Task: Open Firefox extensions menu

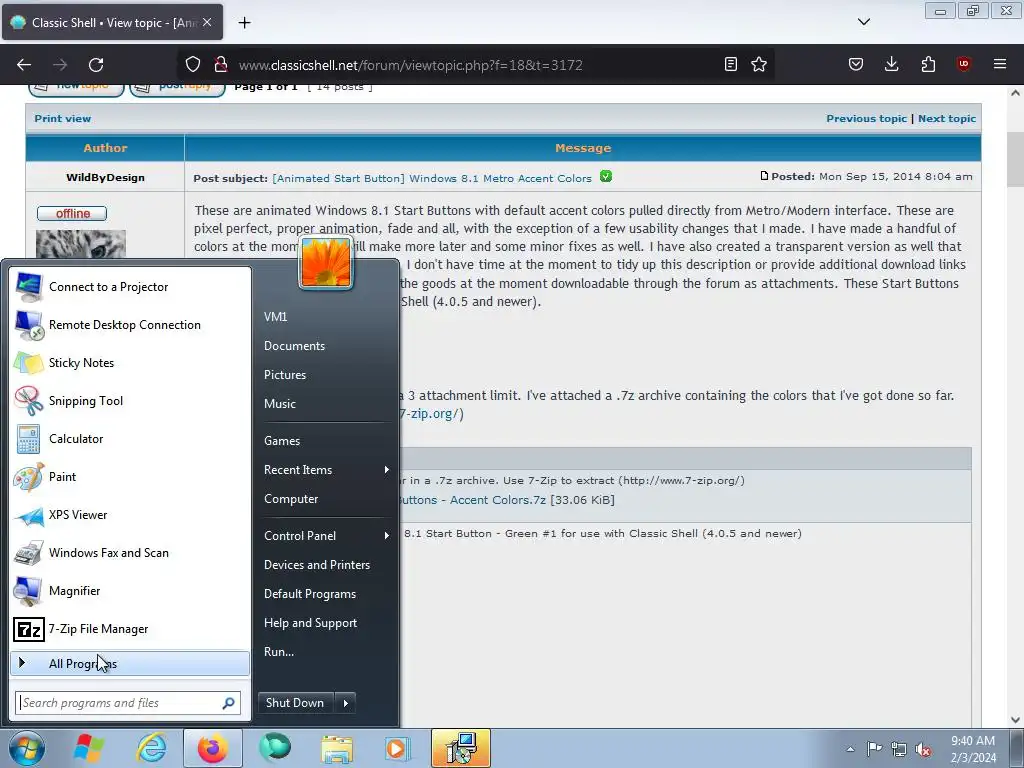Action: pos(928,65)
